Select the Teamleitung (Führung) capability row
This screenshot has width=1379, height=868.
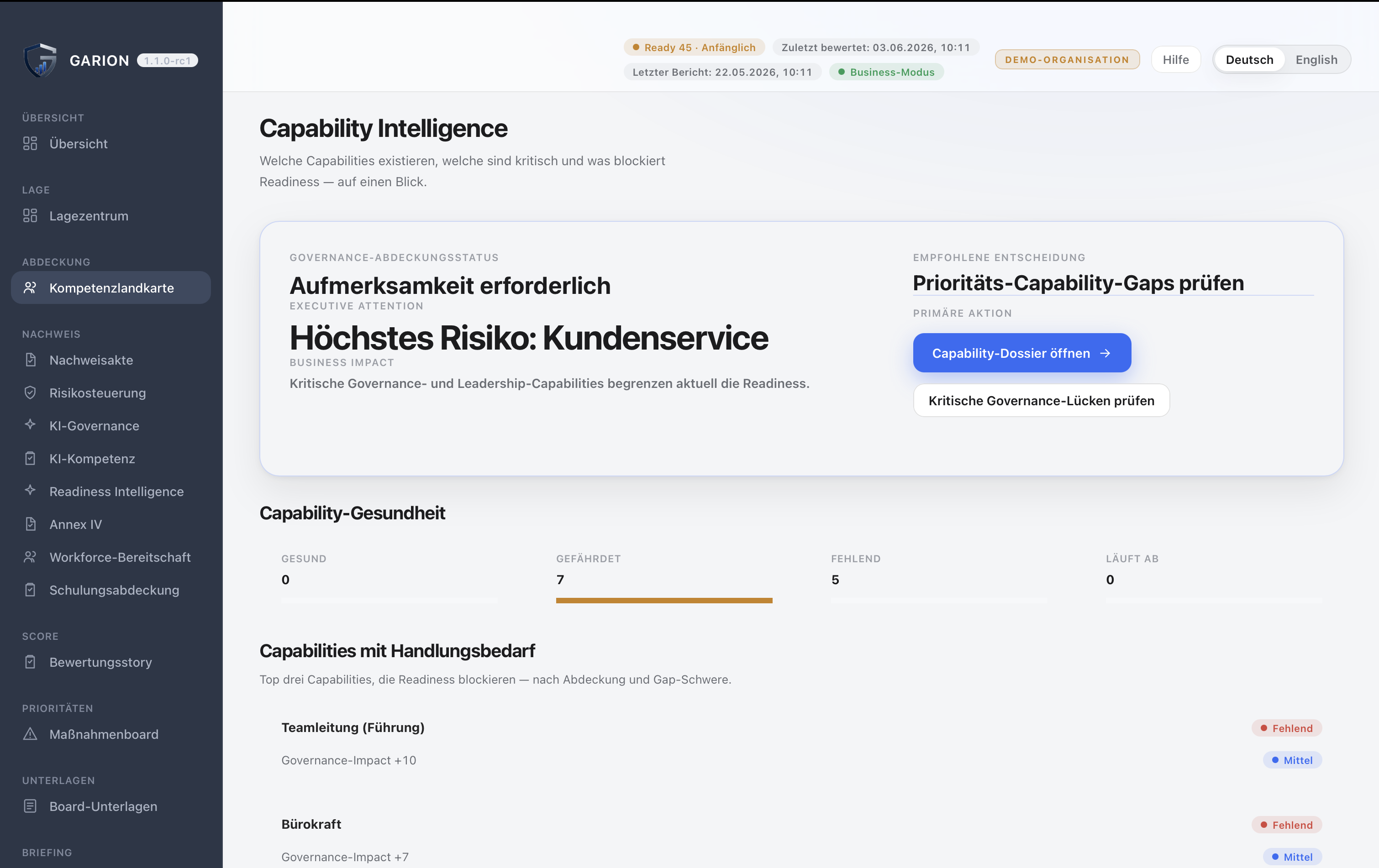[801, 744]
